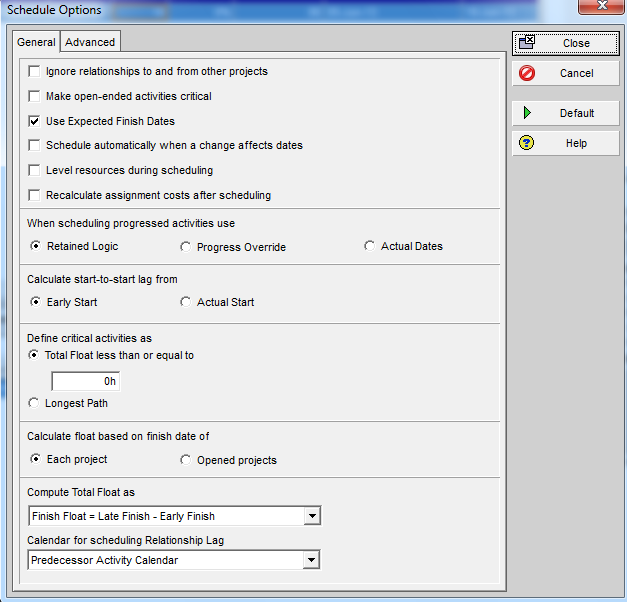Check Level resources during scheduling
This screenshot has width=627, height=602.
coord(34,170)
